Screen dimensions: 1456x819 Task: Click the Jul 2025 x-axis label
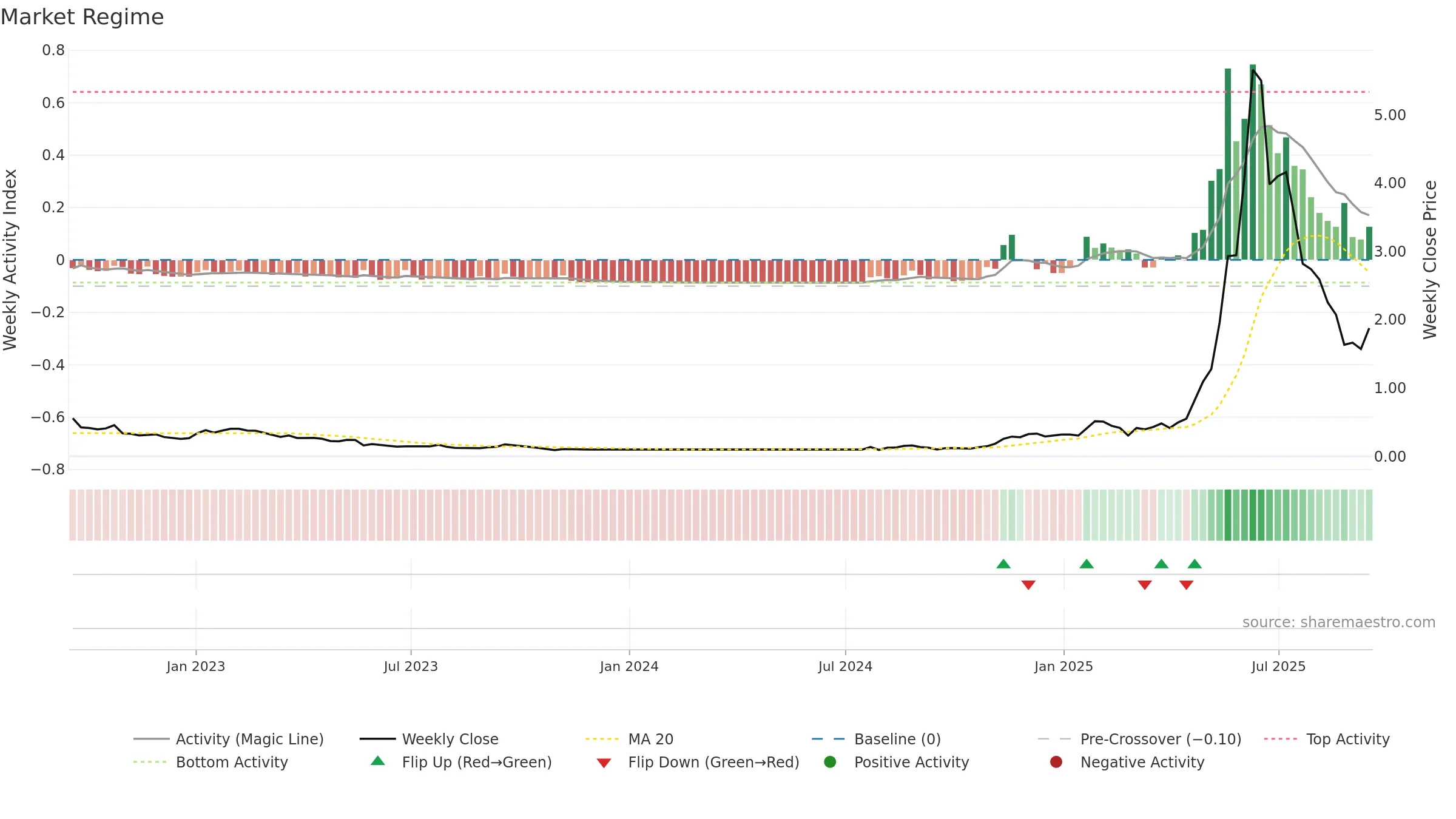point(1278,666)
